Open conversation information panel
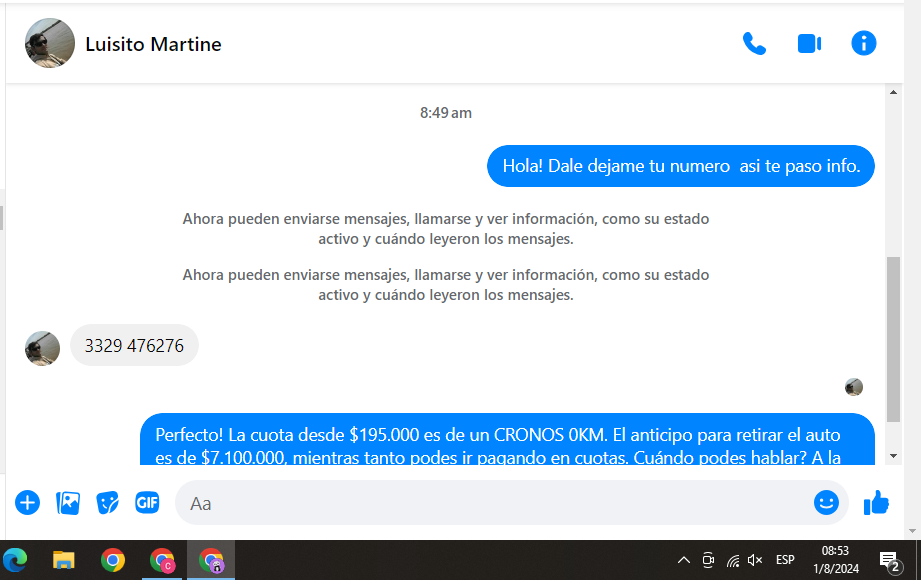The height and width of the screenshot is (580, 921). (863, 43)
